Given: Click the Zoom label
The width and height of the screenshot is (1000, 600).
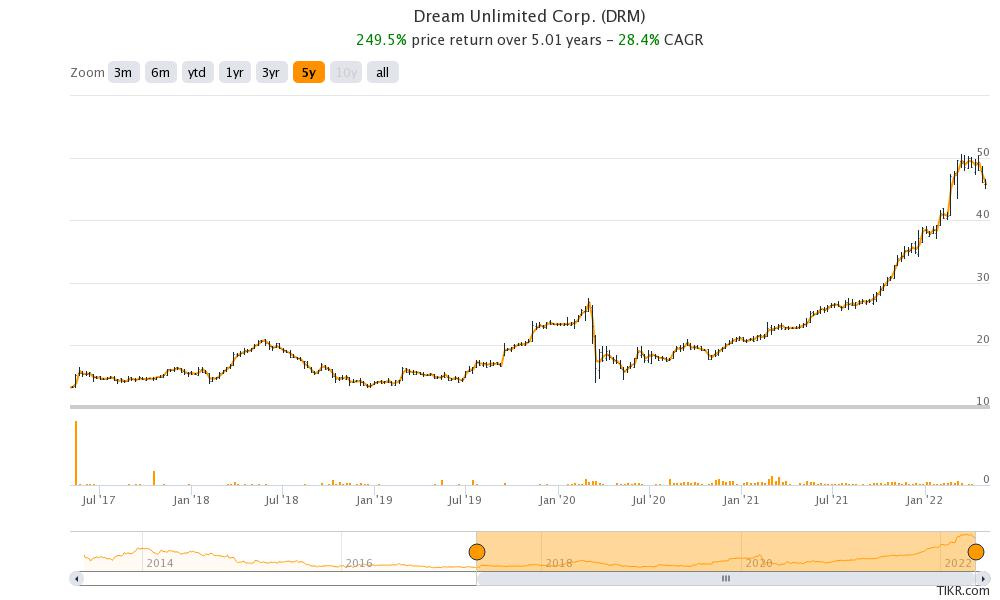Looking at the screenshot, I should [x=87, y=73].
